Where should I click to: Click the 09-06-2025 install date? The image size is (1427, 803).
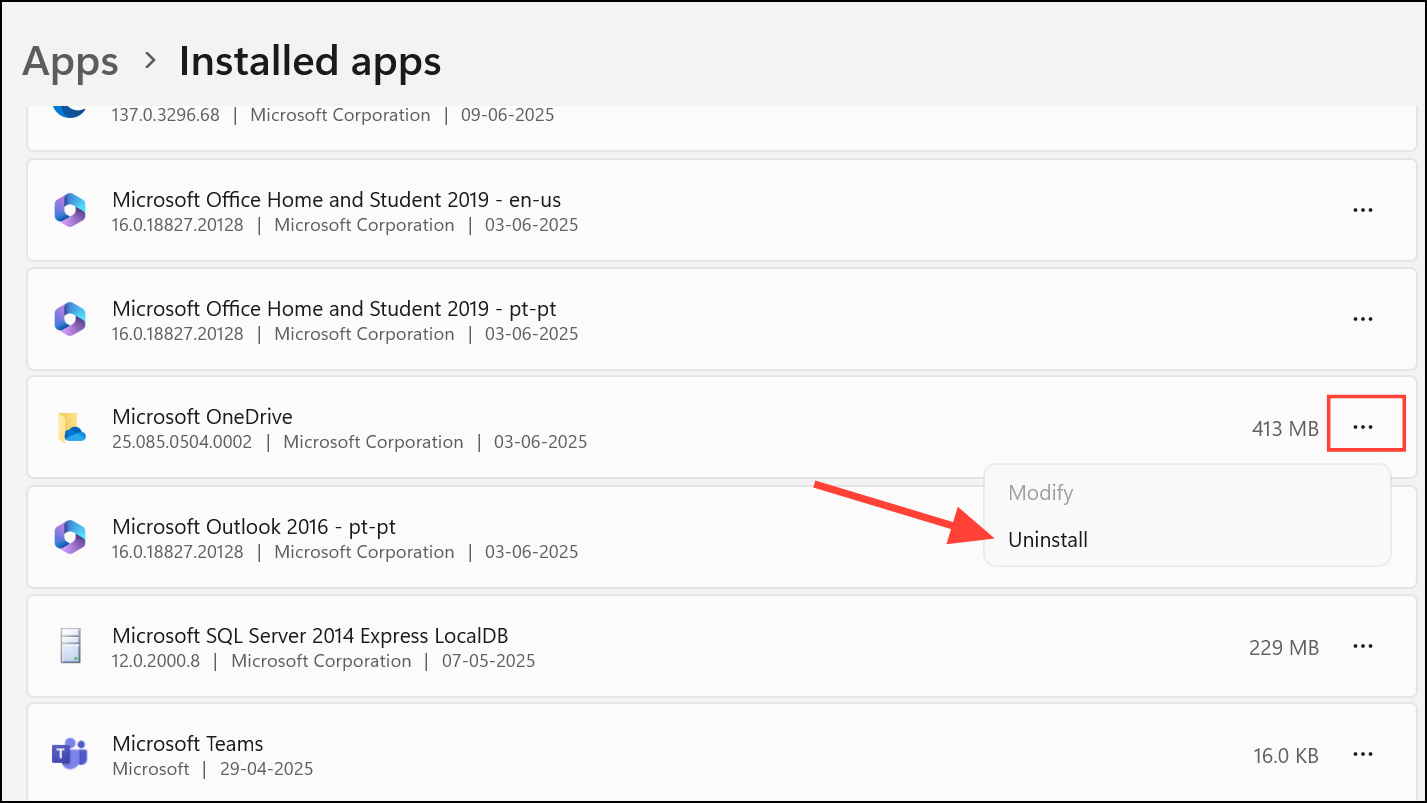click(507, 115)
